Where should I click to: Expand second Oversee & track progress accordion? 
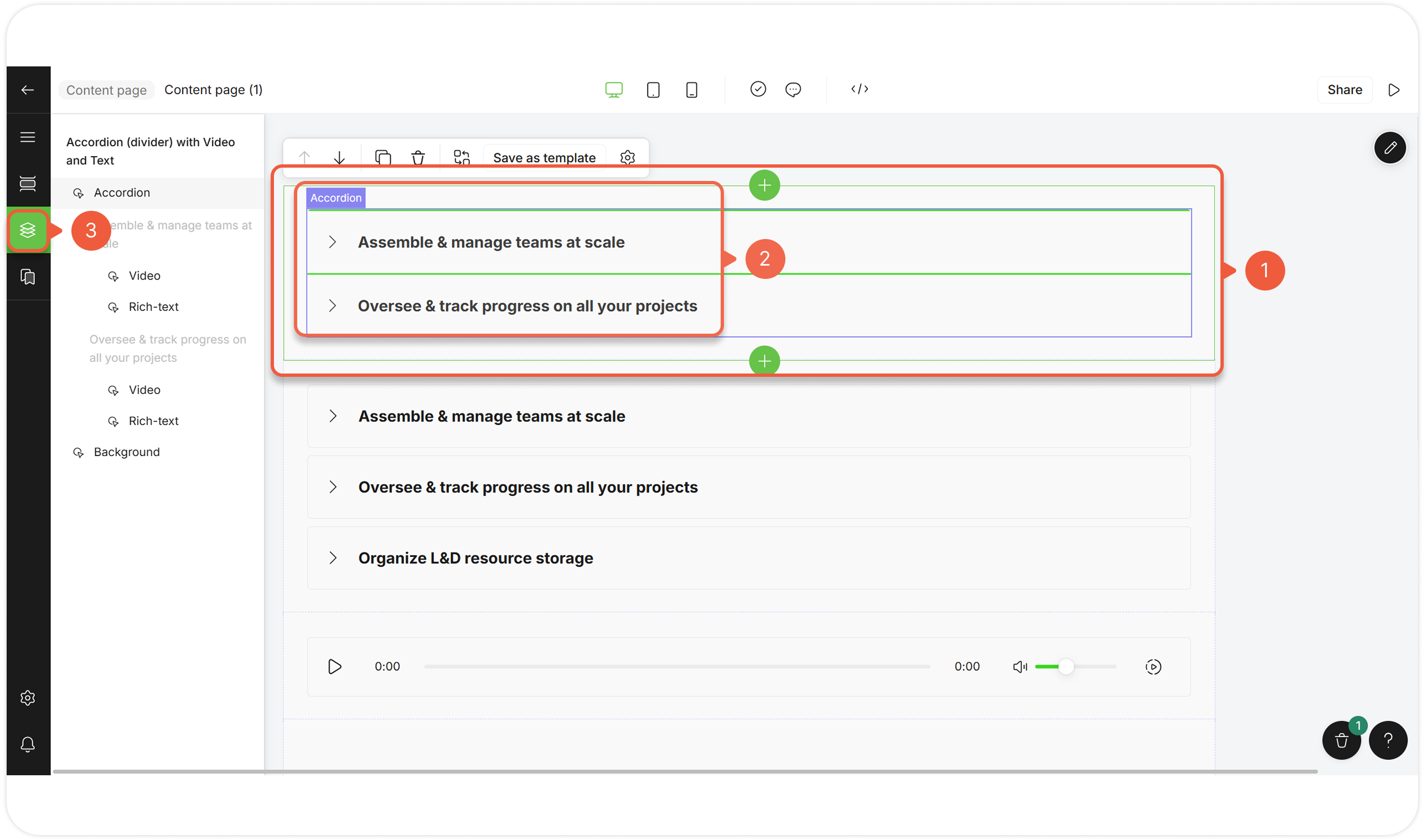pos(527,488)
